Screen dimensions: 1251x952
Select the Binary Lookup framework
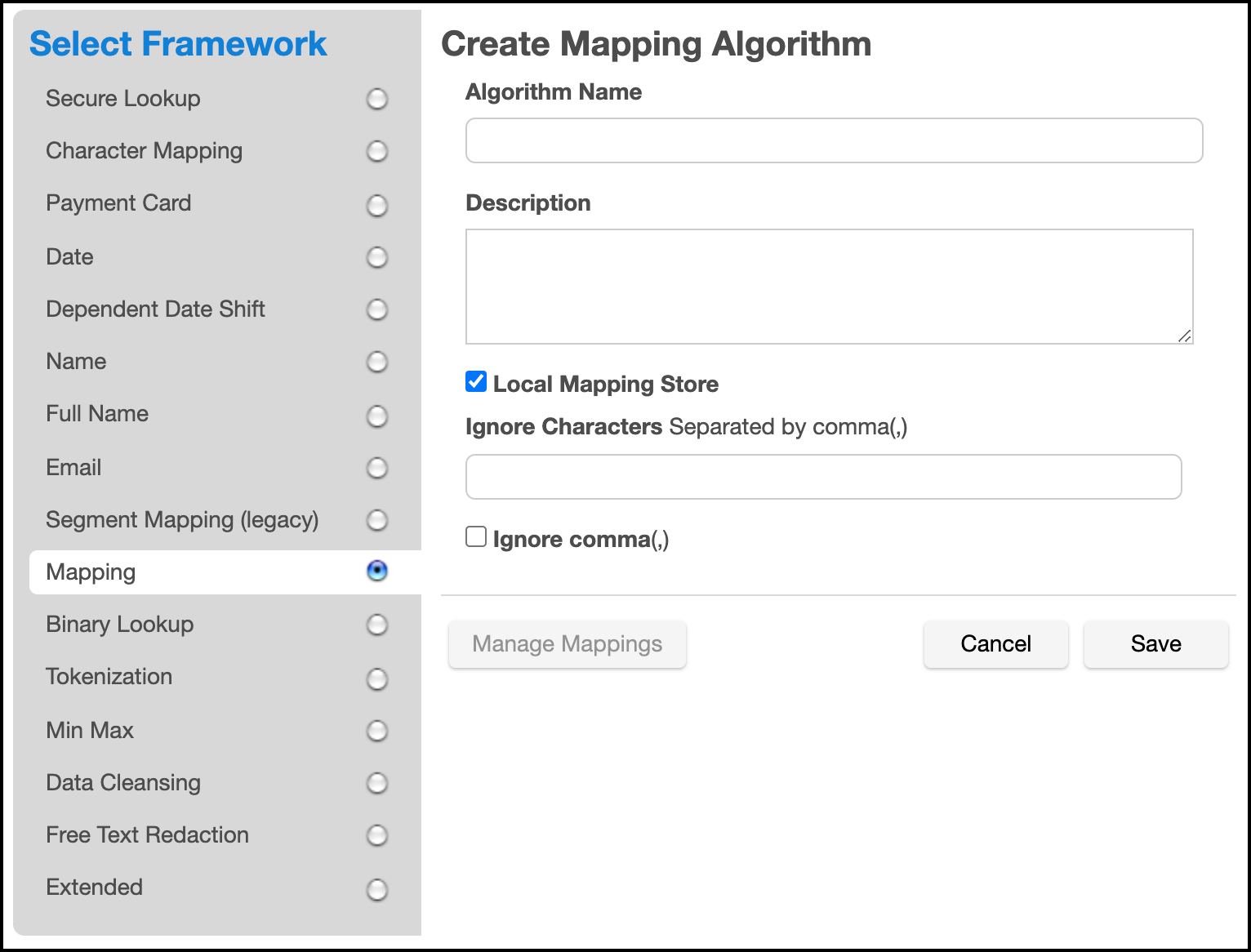click(x=376, y=625)
